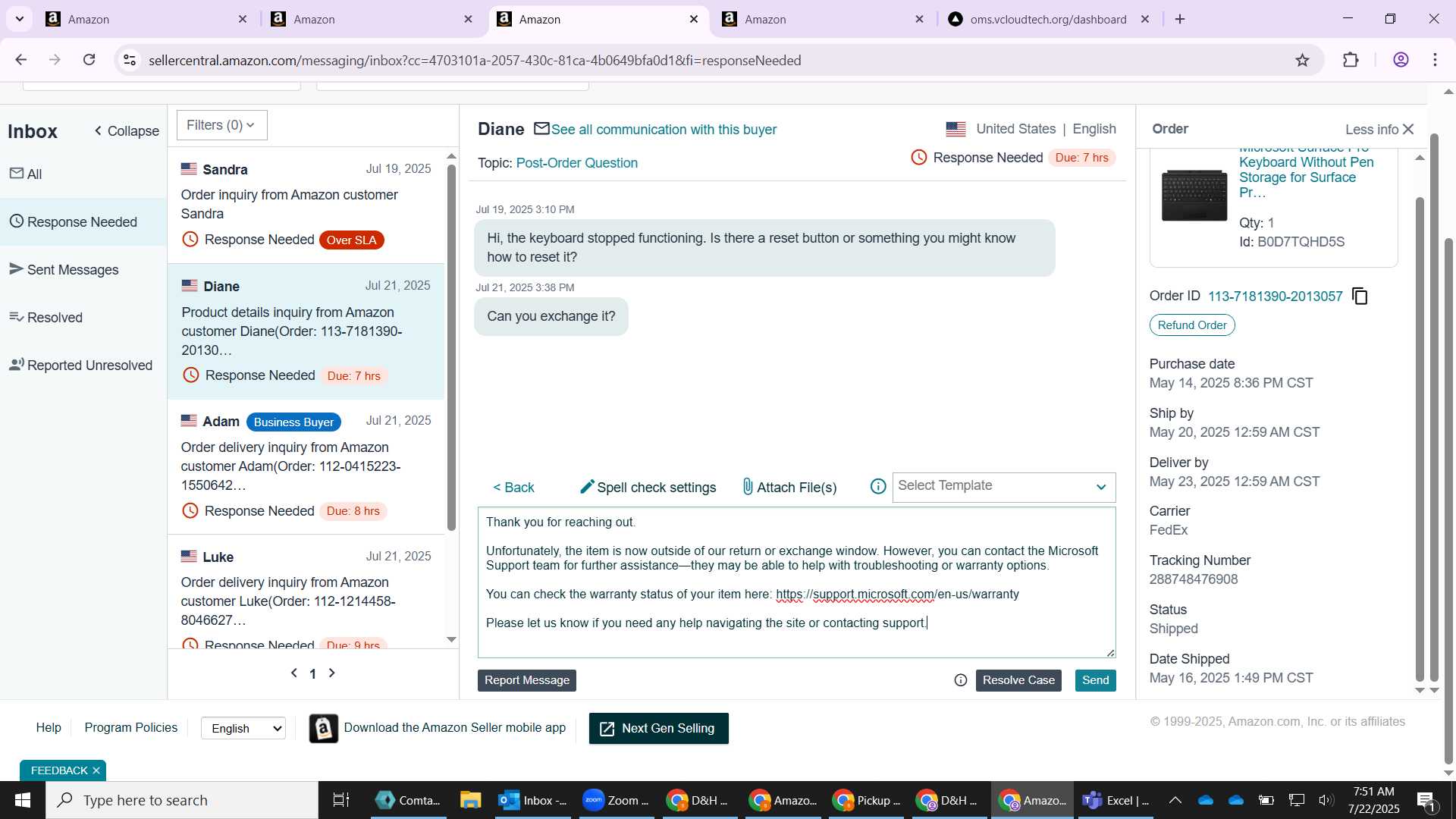Click the keyboard product thumbnail
This screenshot has height=819, width=1456.
coord(1194,195)
